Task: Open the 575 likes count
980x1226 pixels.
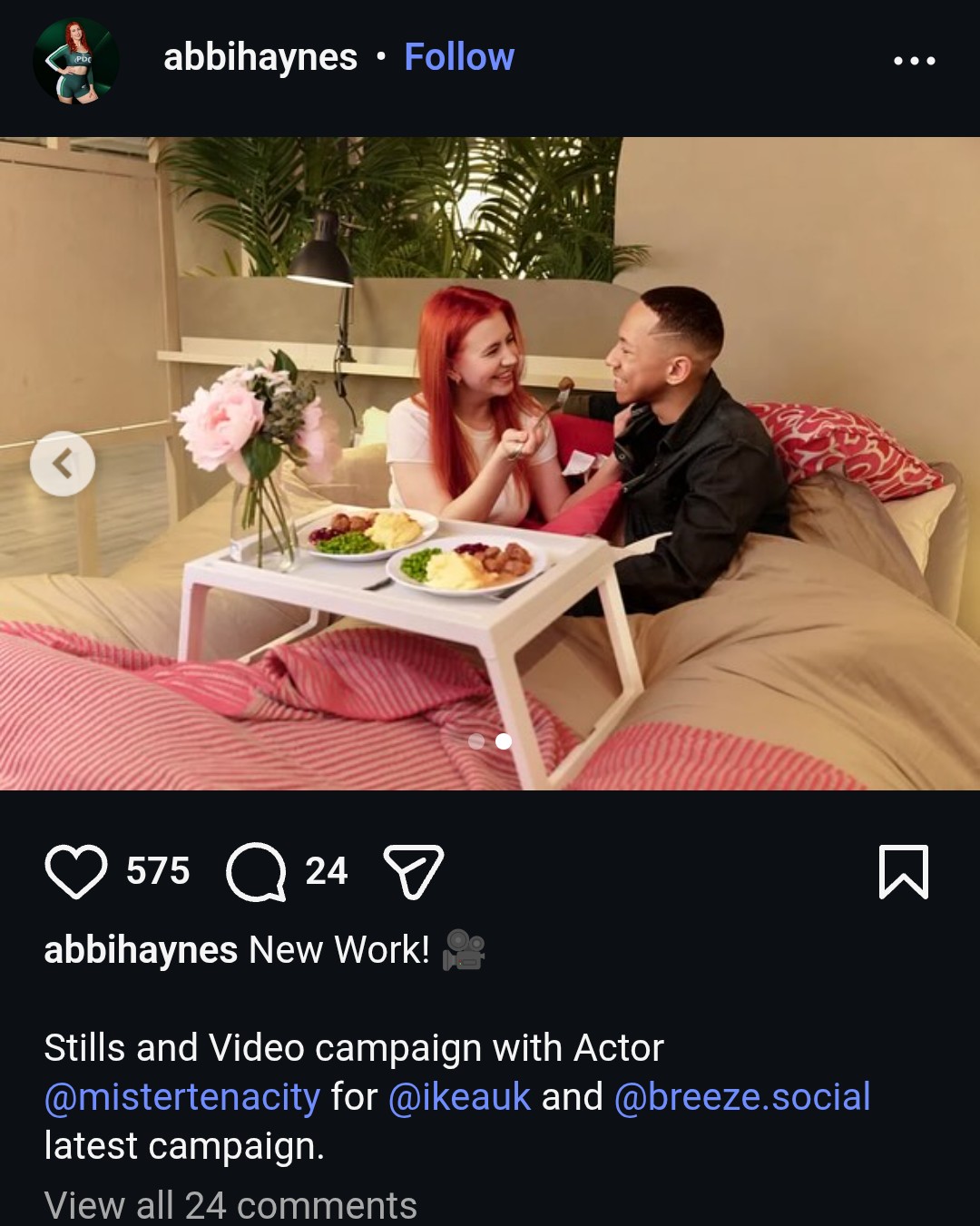Action: click(158, 871)
